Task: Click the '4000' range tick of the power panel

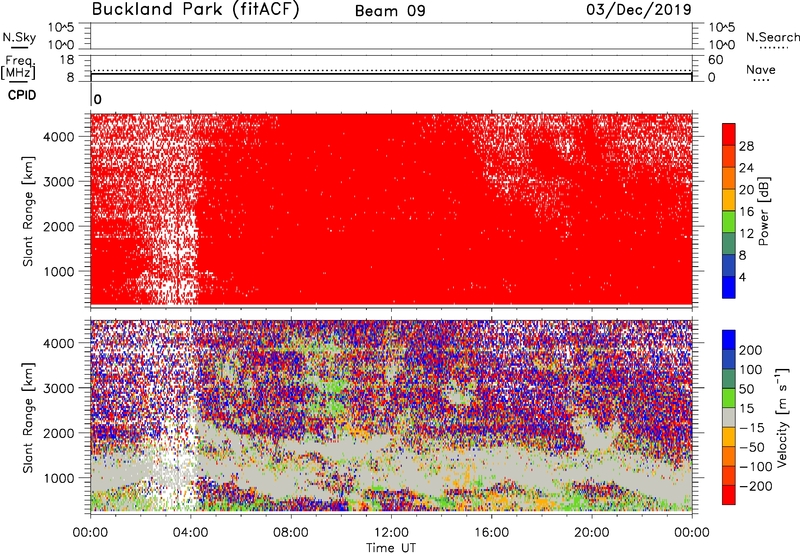Action: (x=58, y=137)
